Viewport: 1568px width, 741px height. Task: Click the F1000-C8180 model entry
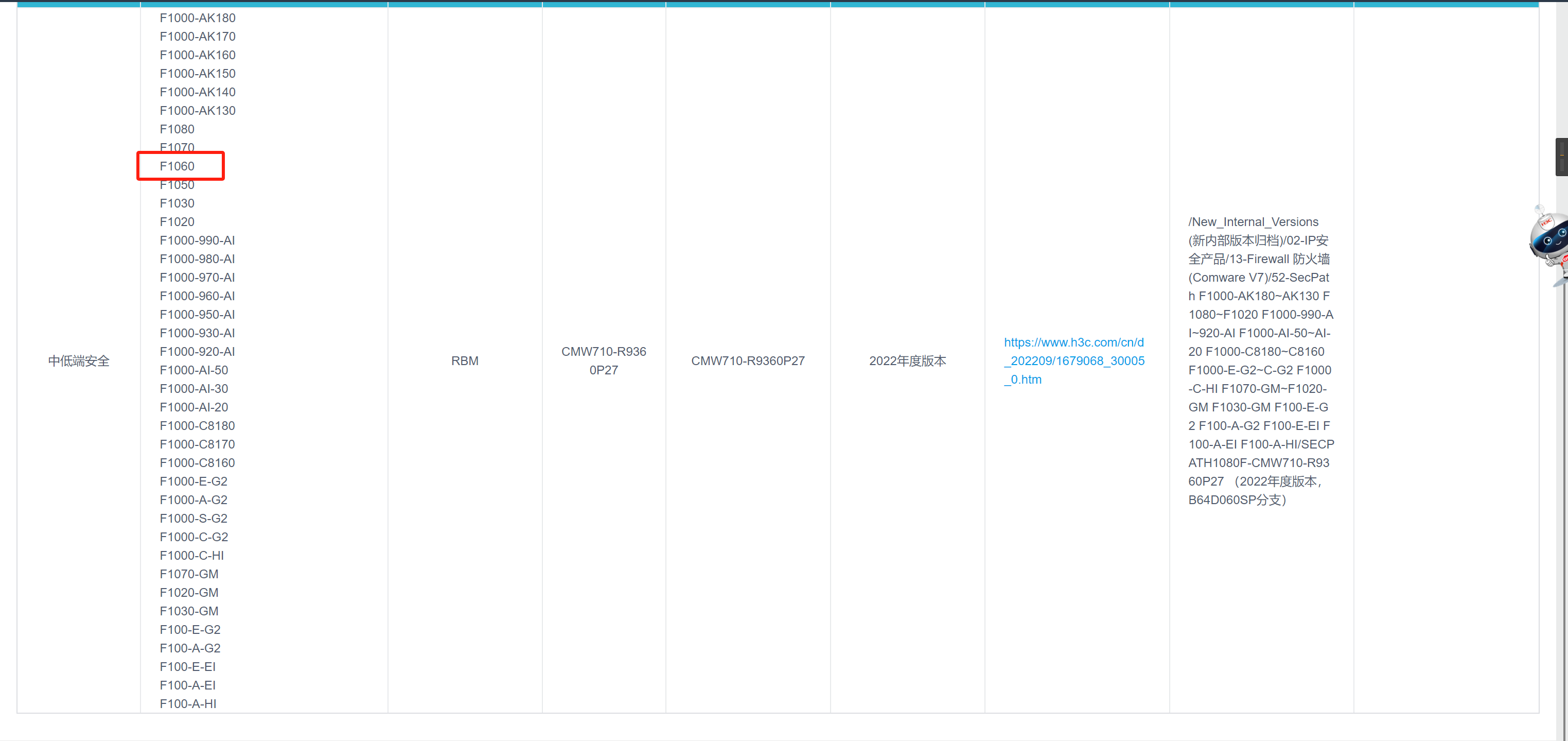tap(197, 426)
